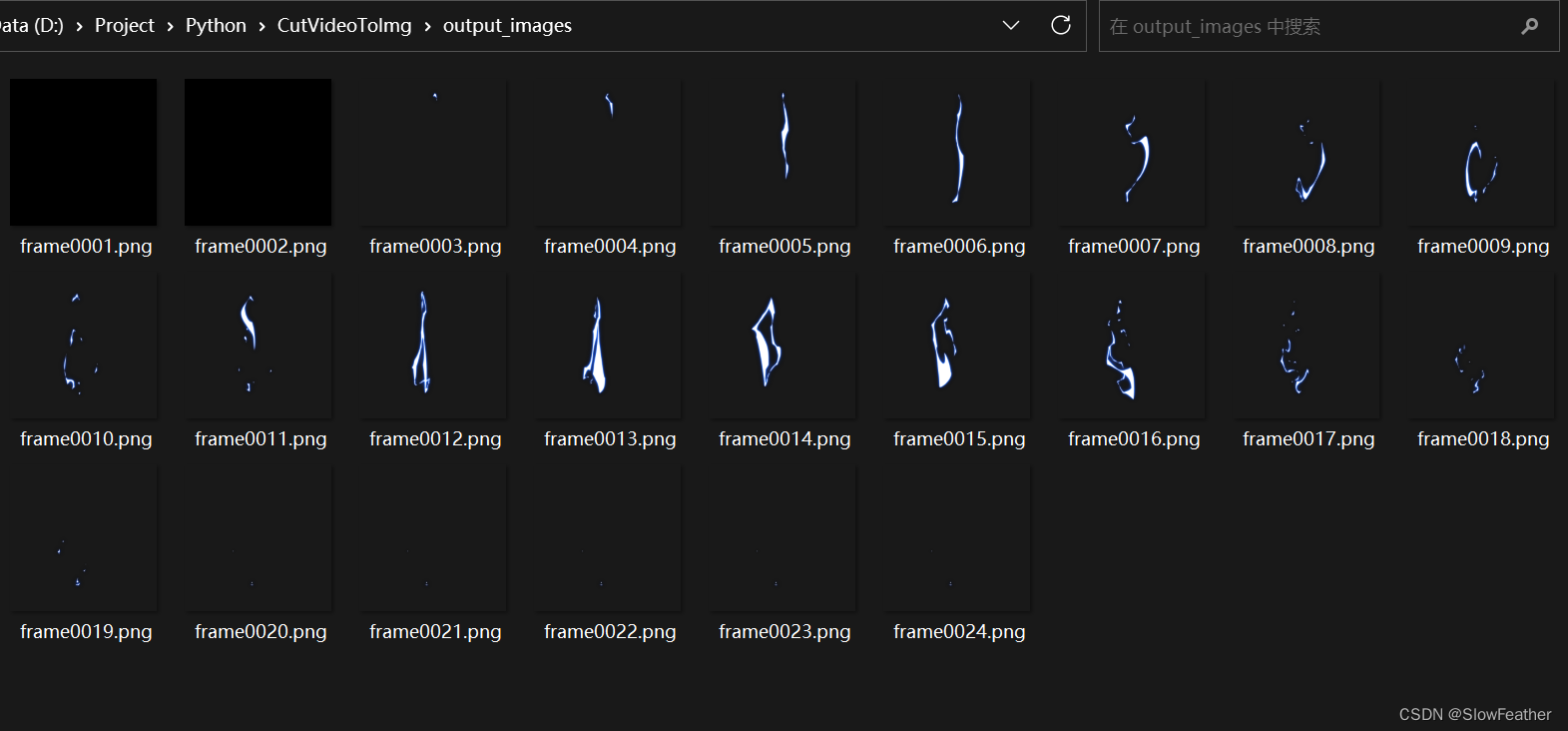1568x731 pixels.
Task: Select the frame0015.png thumbnail
Action: (956, 345)
